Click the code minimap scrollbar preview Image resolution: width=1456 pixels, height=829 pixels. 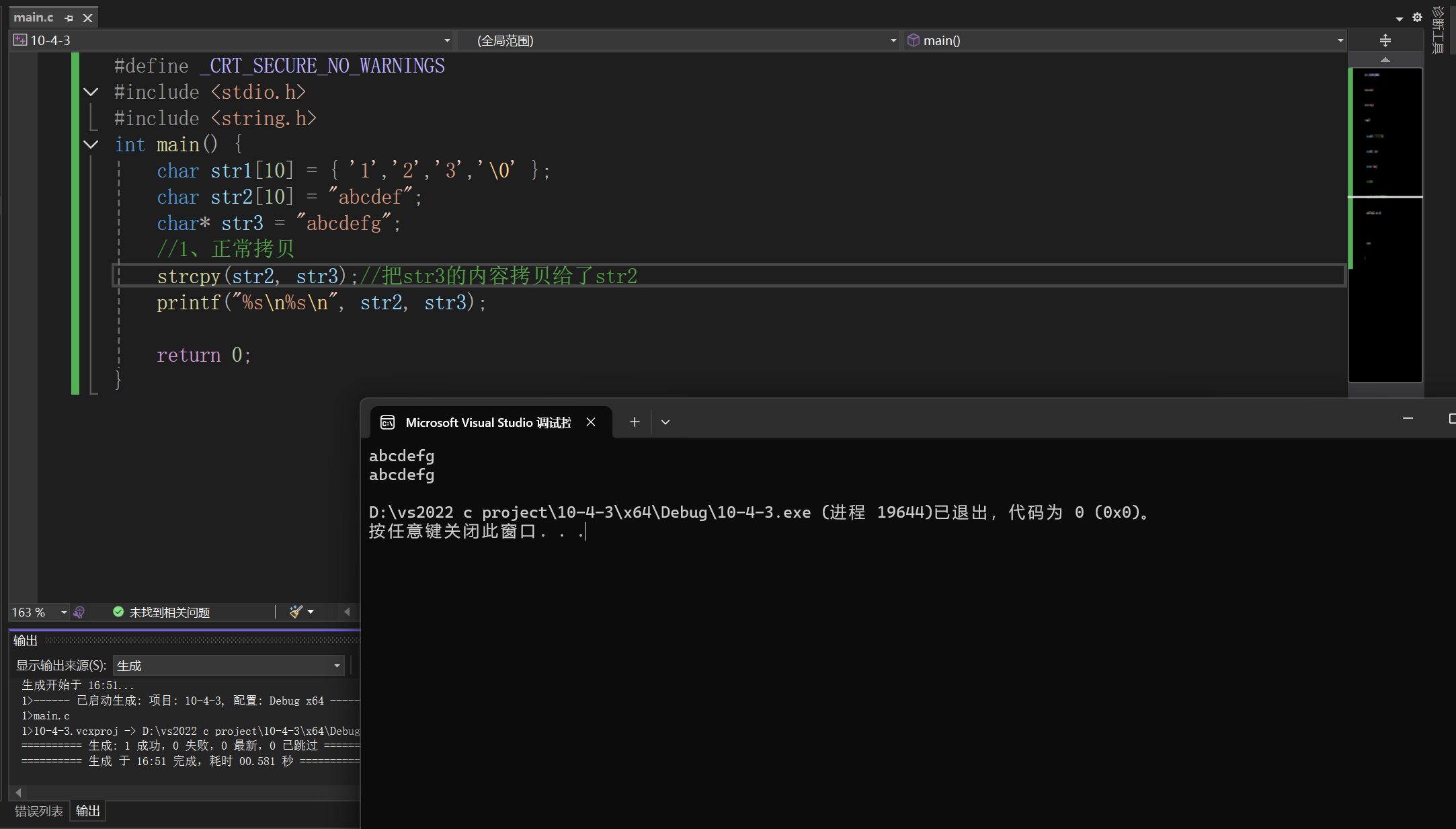point(1385,222)
